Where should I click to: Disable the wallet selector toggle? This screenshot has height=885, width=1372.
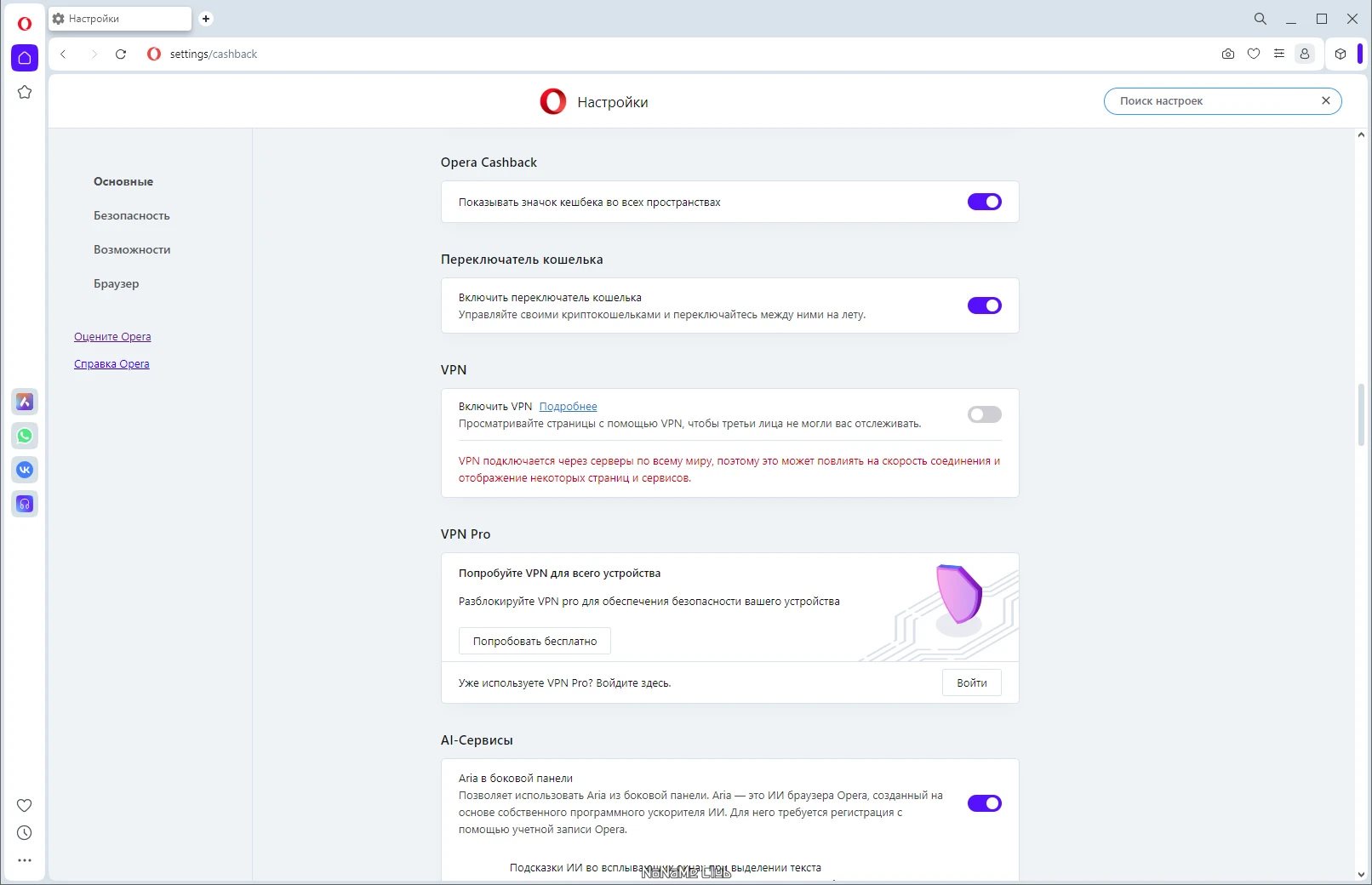point(985,305)
